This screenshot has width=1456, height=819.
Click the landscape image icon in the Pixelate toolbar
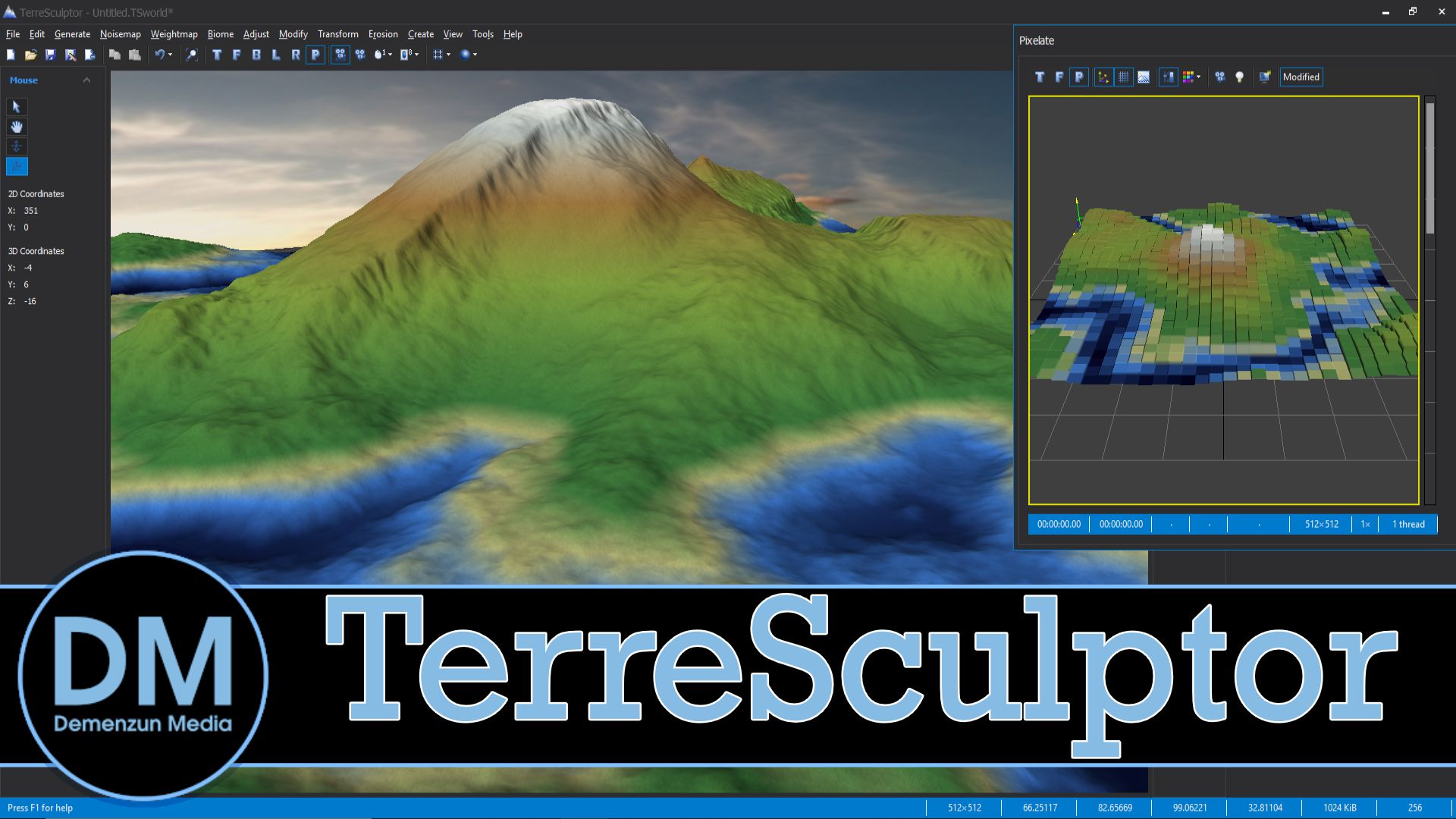pos(1144,77)
